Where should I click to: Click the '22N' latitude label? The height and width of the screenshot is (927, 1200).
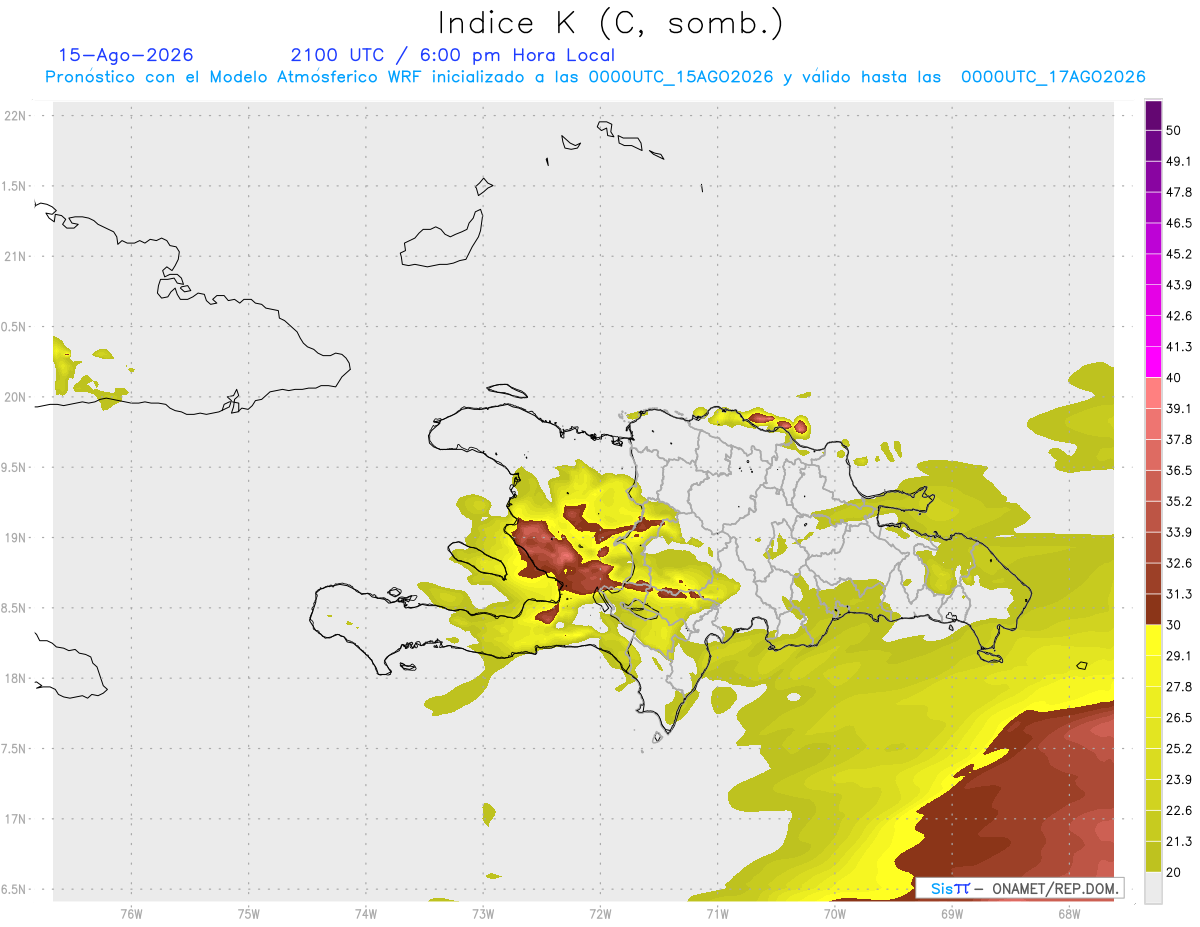17,116
